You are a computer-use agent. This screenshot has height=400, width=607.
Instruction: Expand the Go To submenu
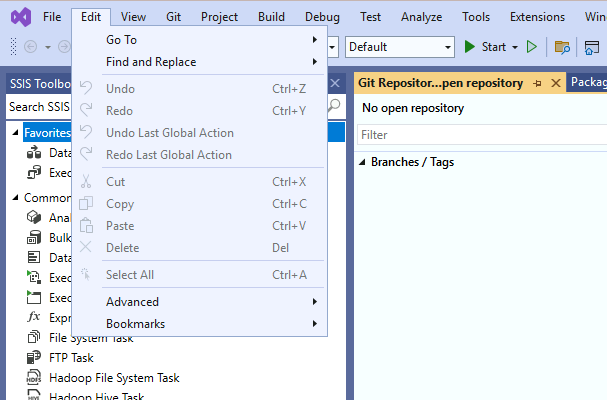point(199,40)
